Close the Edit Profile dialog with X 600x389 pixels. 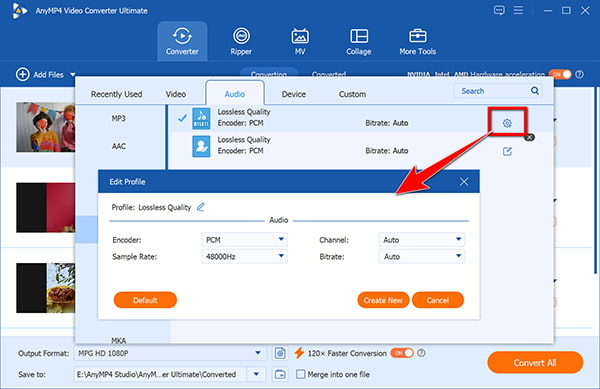(x=464, y=182)
